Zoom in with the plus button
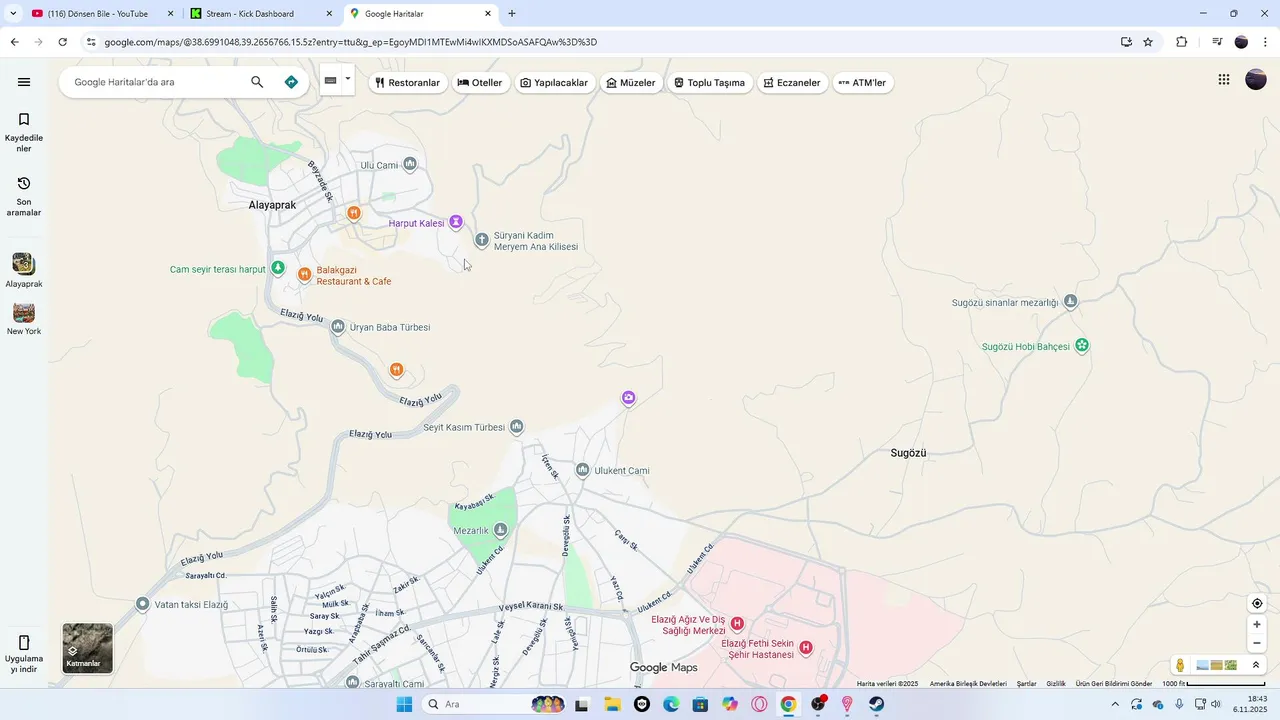This screenshot has height=720, width=1280. coord(1257,624)
